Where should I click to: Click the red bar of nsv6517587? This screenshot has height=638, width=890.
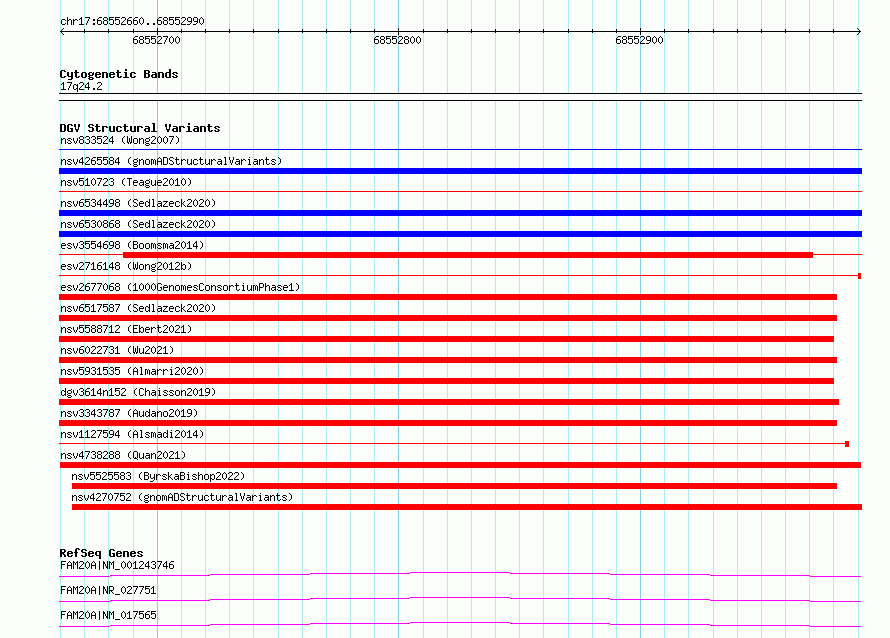click(448, 318)
